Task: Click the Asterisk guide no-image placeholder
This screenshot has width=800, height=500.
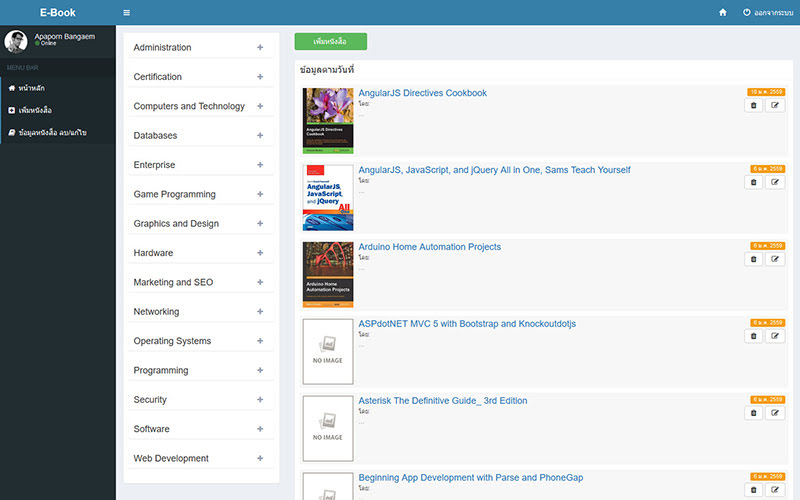Action: pyautogui.click(x=328, y=429)
